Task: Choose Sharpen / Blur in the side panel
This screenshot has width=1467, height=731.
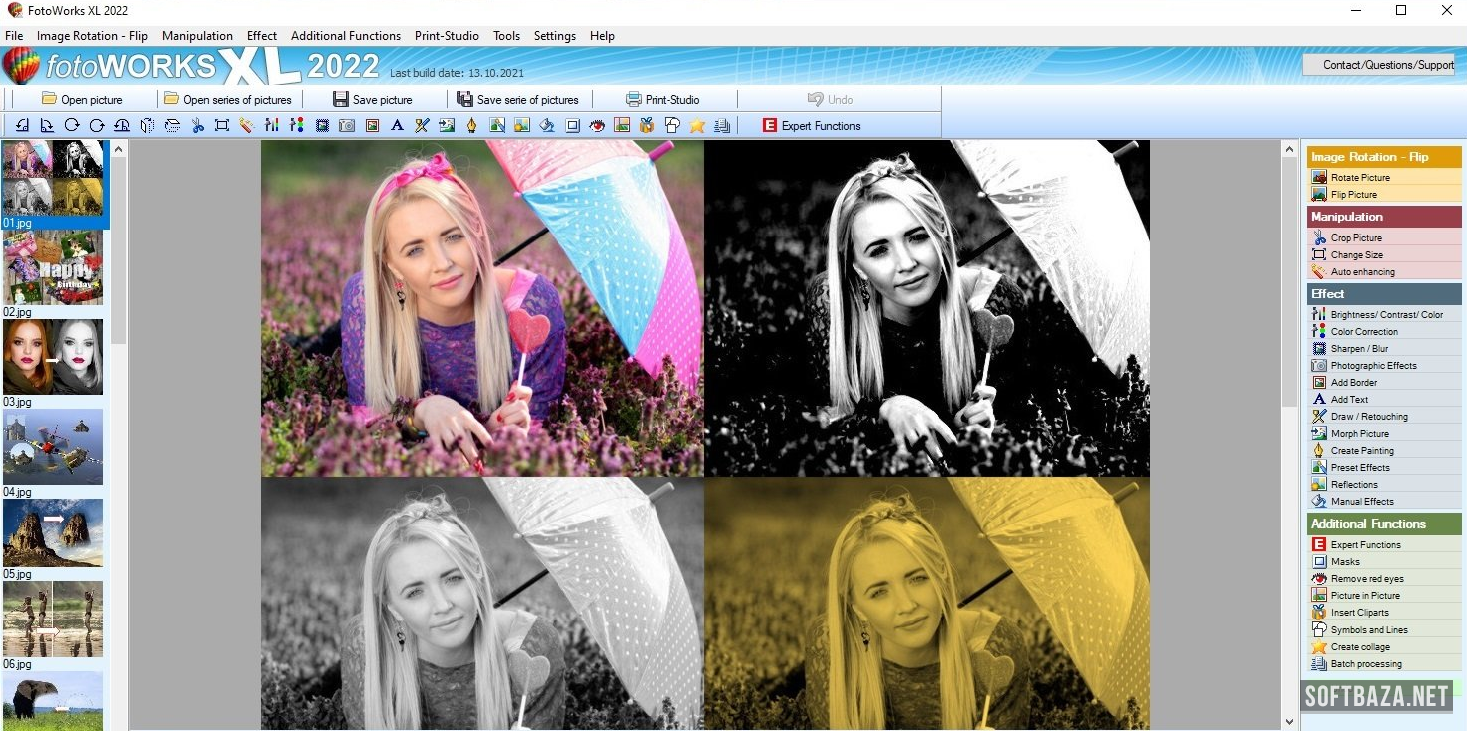Action: coord(1359,349)
